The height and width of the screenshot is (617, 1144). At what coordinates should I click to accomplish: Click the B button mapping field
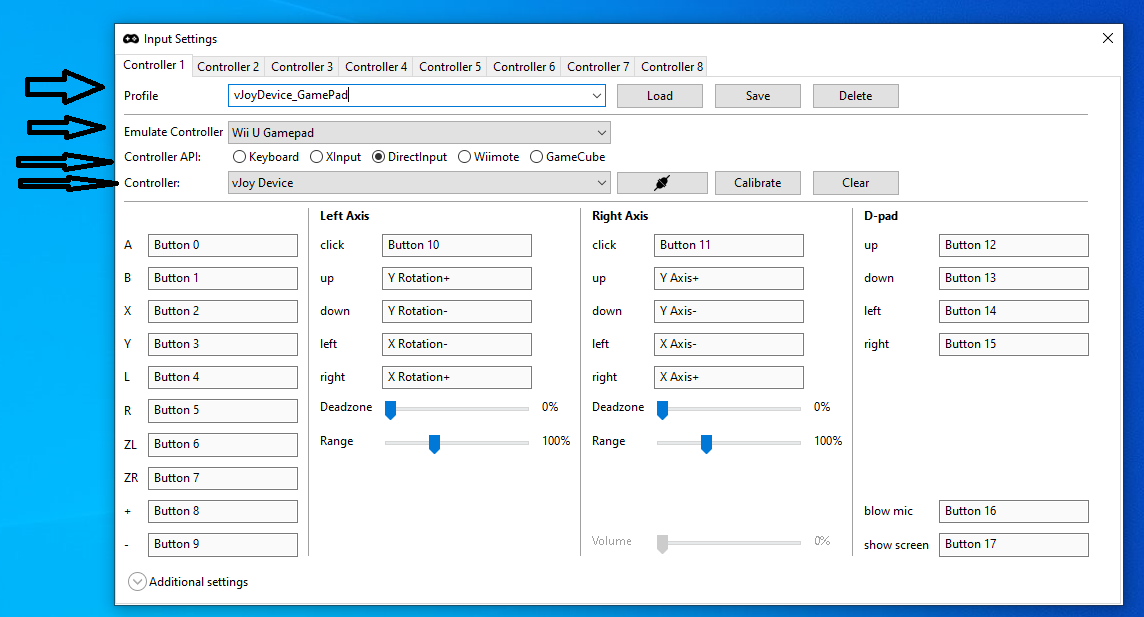[223, 278]
